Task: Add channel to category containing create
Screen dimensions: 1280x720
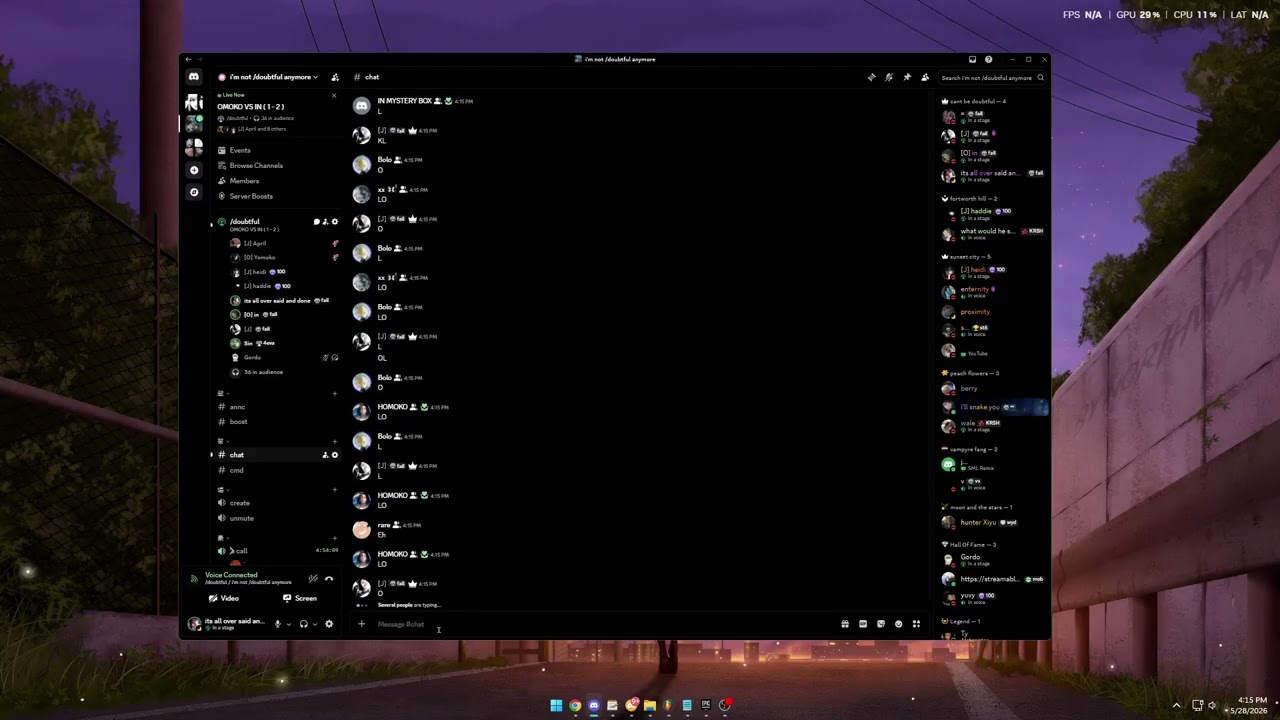Action: [x=335, y=489]
